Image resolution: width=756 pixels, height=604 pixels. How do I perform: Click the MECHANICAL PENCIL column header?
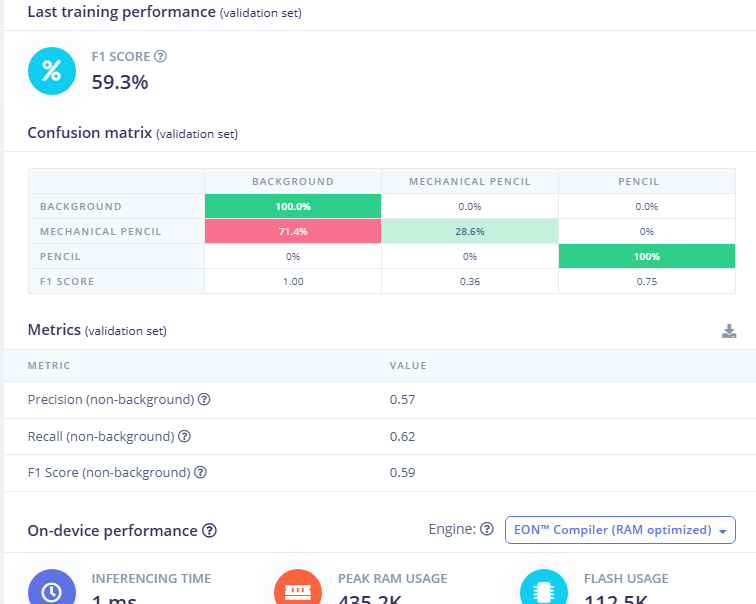469,182
